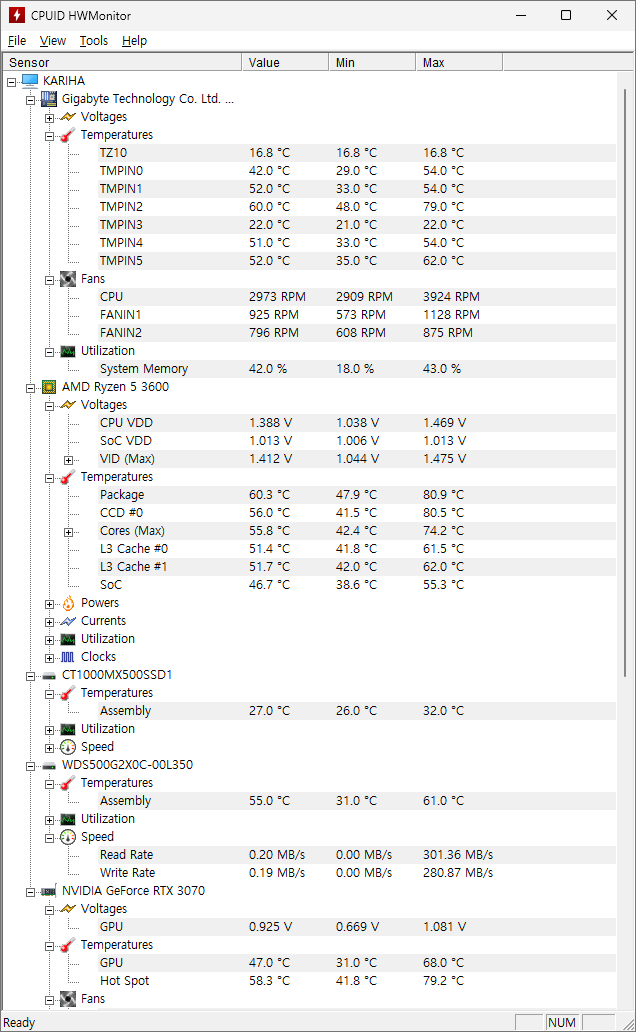Expand the Currents node
The height and width of the screenshot is (1032, 636).
click(x=49, y=622)
